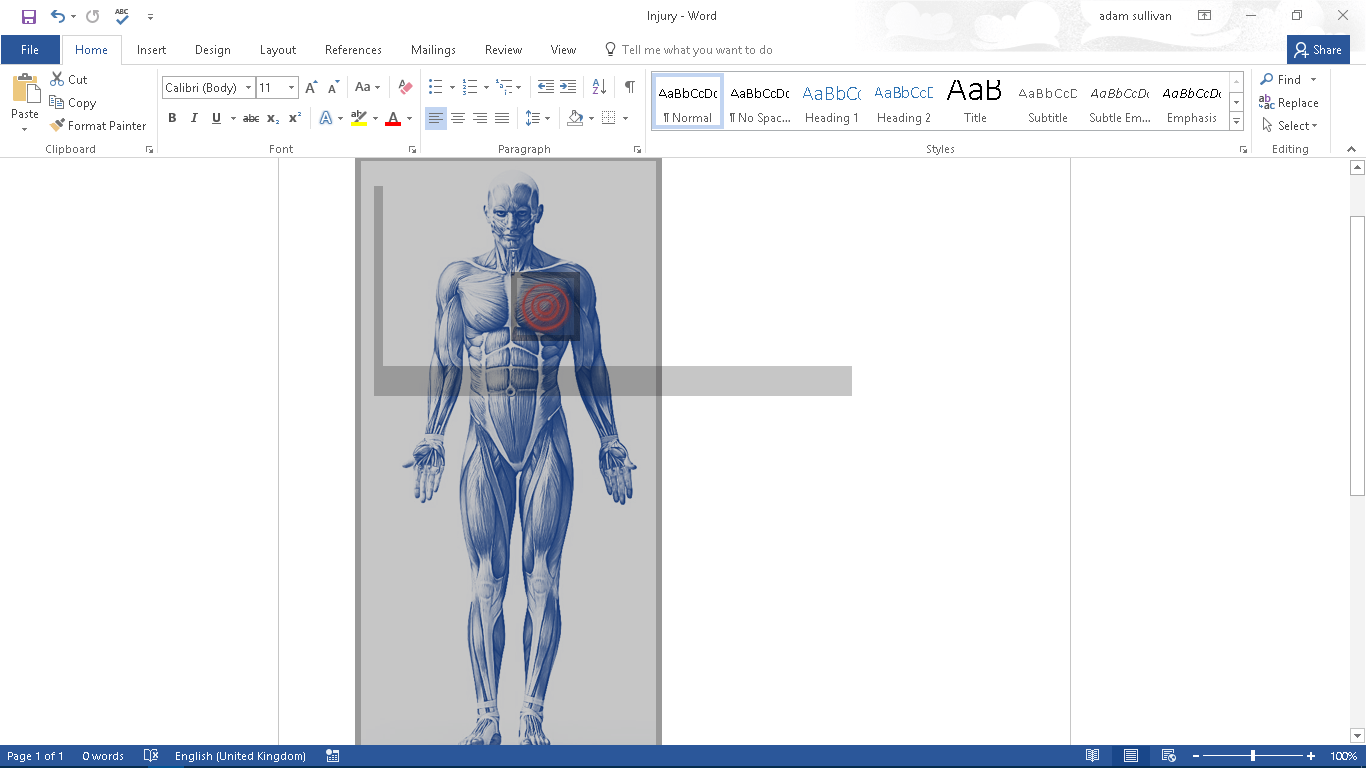This screenshot has width=1366, height=768.
Task: Click the Sort icon in Paragraph group
Action: pyautogui.click(x=597, y=87)
